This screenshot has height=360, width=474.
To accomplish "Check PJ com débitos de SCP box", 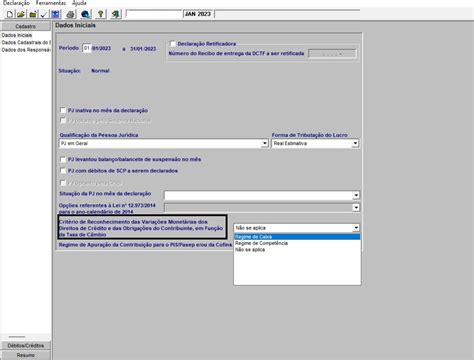I will (x=63, y=171).
